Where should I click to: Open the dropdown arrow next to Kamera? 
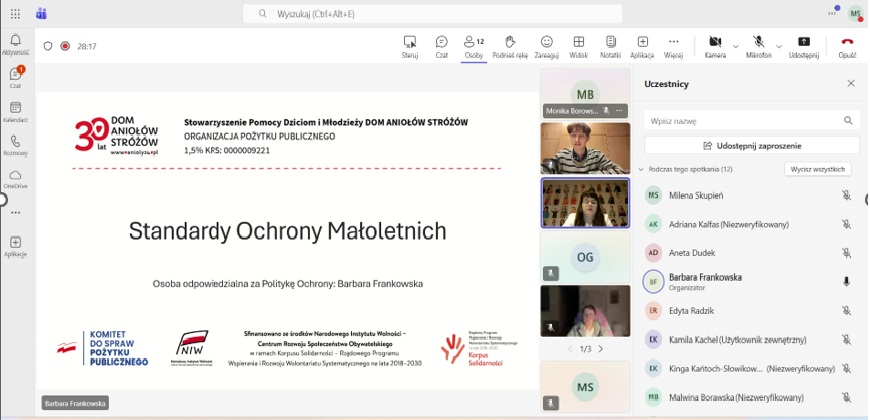(735, 46)
